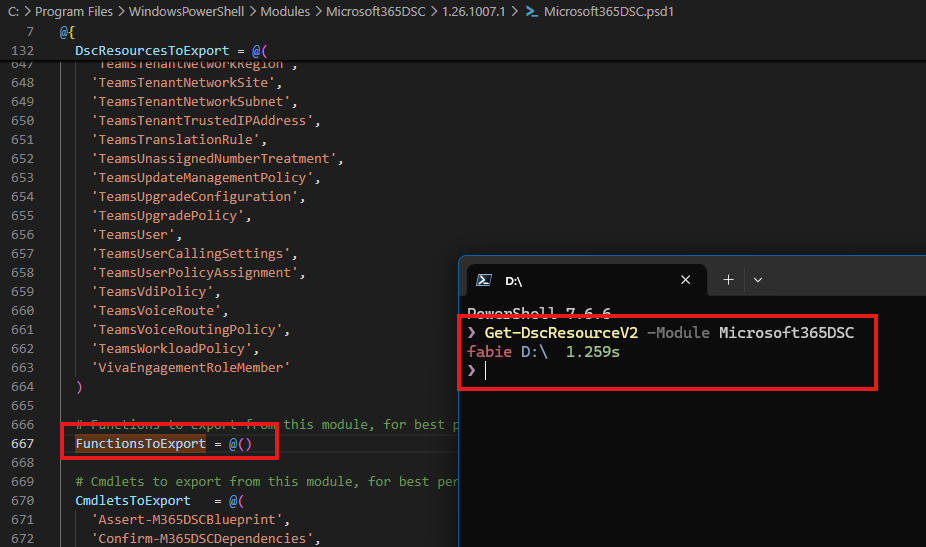The image size is (926, 547).
Task: Click 'fabie' username in terminal prompt
Action: point(489,352)
